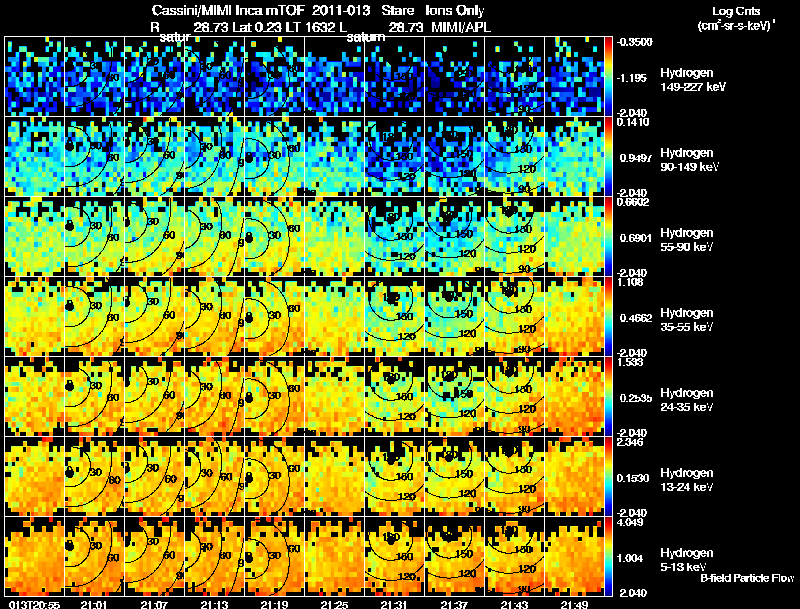
Task: Click the Hydrogen 35-55 keV row label
Action: tap(687, 320)
